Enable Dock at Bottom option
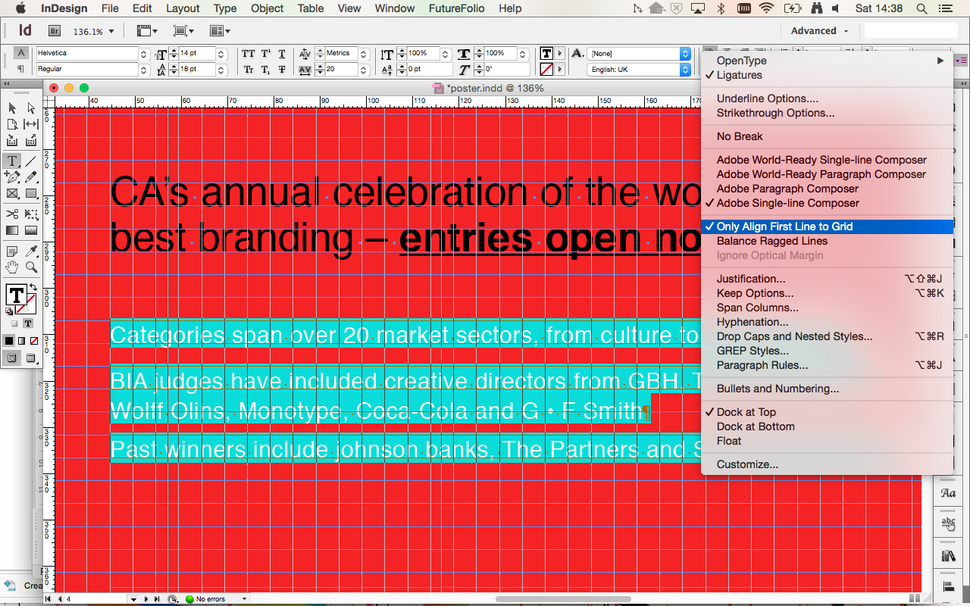970x606 pixels. point(757,426)
